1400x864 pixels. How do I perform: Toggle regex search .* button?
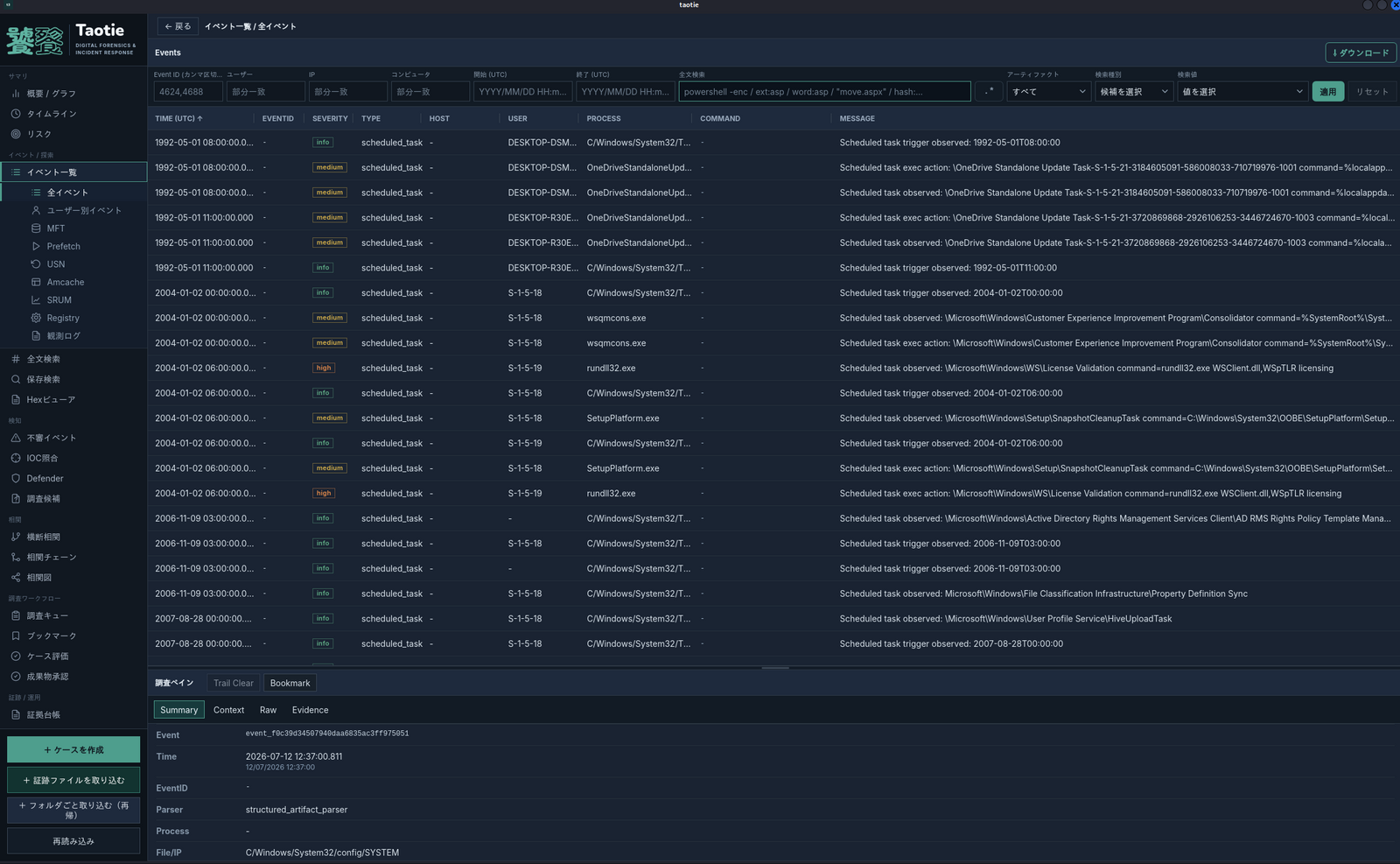click(989, 91)
